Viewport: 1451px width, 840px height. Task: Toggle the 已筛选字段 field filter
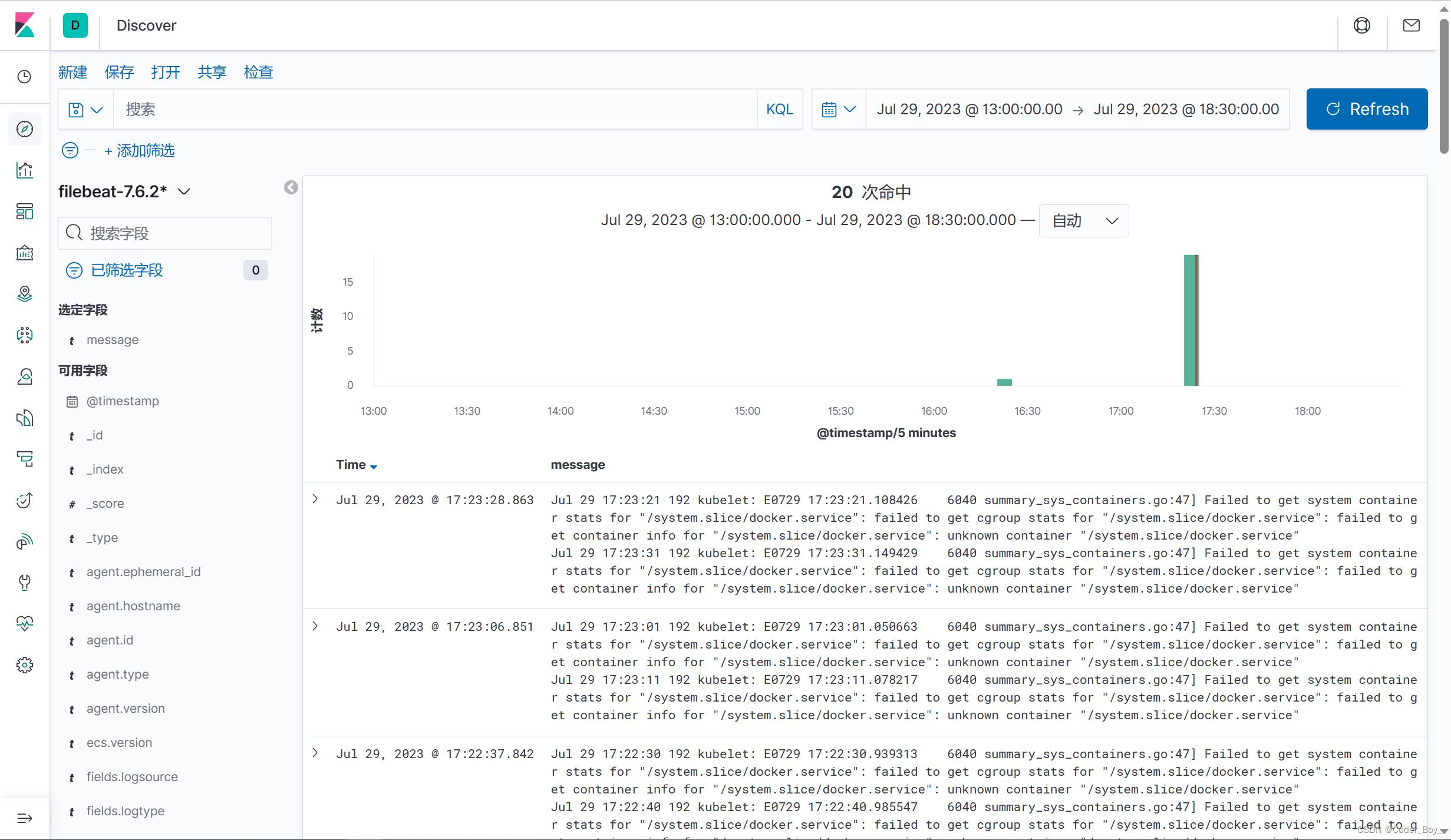pos(127,270)
